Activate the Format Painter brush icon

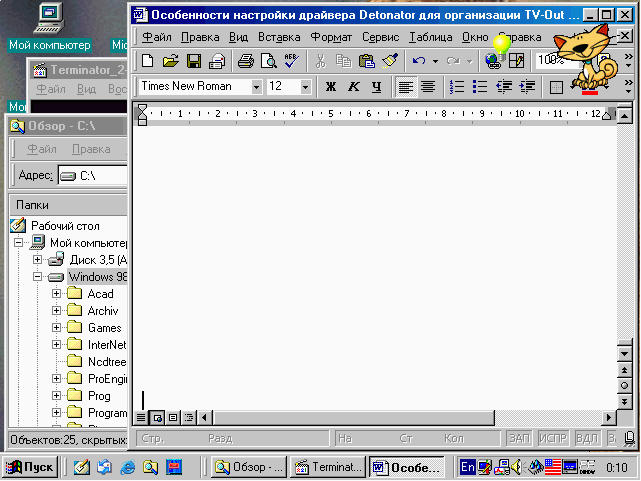[x=390, y=61]
